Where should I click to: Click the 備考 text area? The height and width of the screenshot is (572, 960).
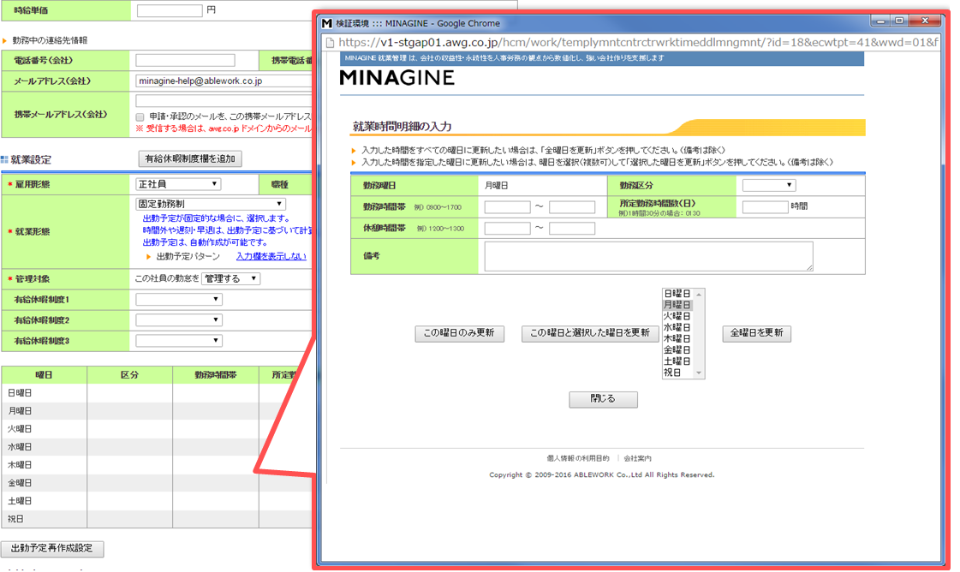(649, 256)
